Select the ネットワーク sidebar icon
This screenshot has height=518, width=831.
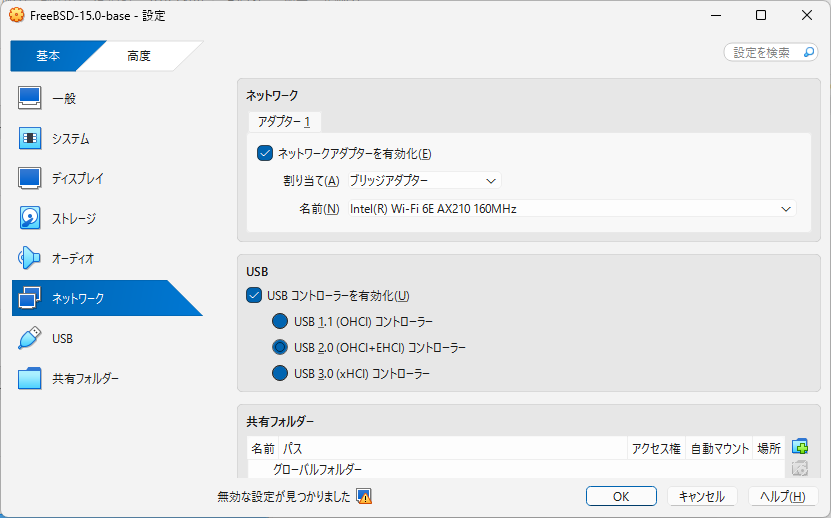pos(29,298)
